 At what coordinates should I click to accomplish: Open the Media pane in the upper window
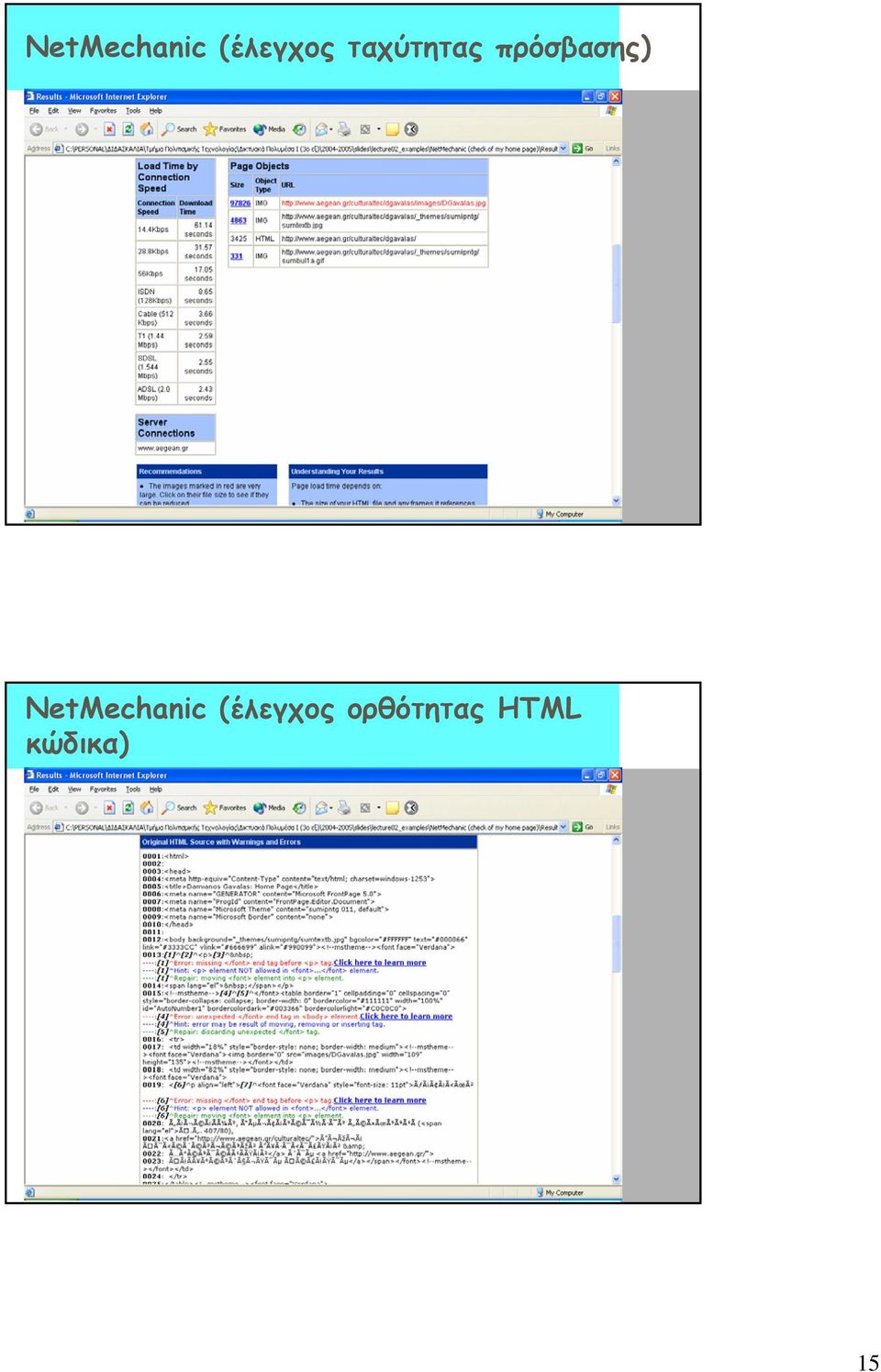point(269,129)
